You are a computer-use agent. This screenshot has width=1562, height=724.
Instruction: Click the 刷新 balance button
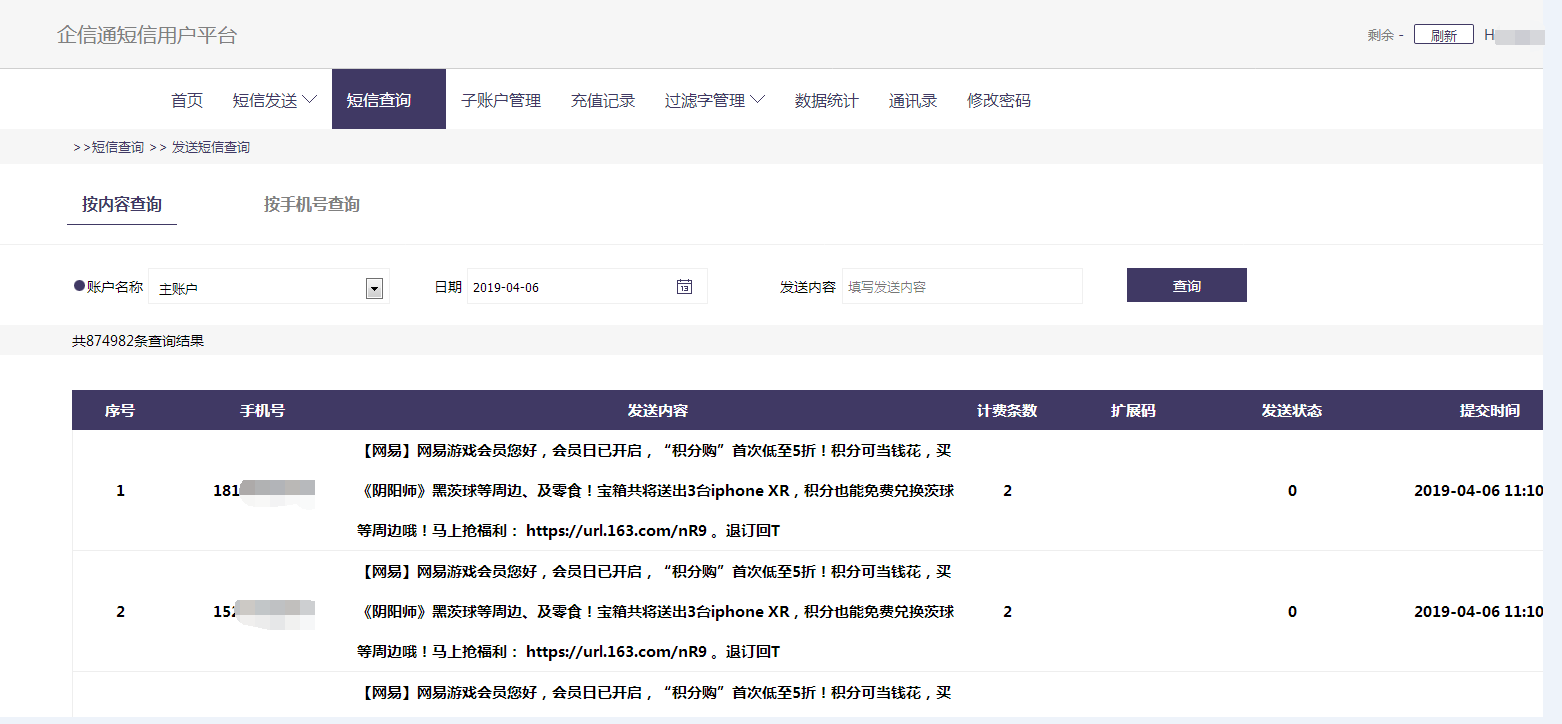(x=1443, y=35)
